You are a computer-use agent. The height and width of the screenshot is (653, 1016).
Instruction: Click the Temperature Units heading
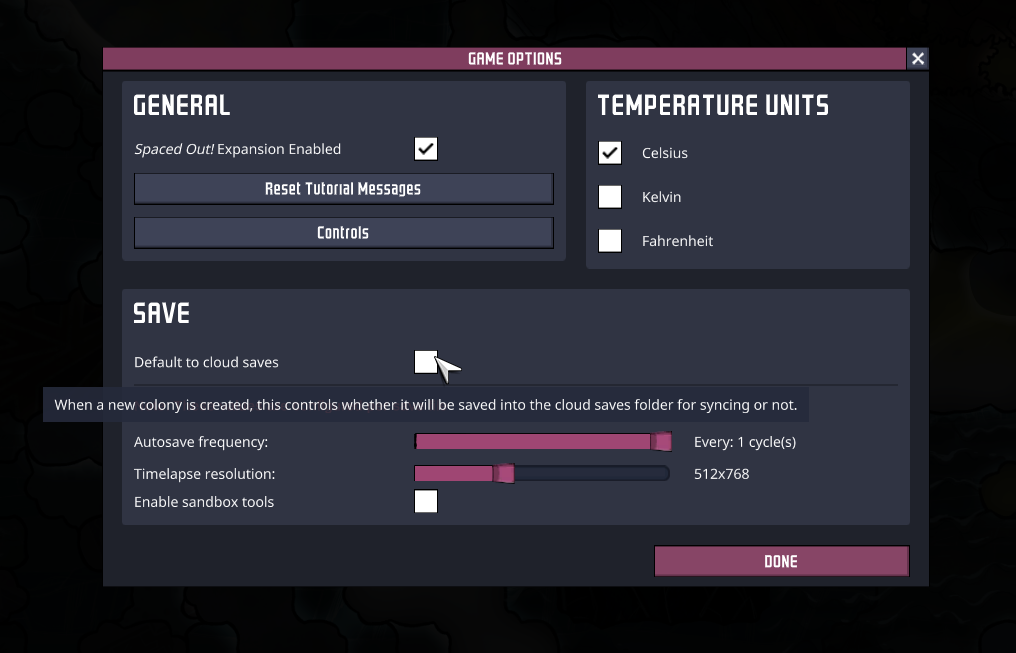click(713, 105)
